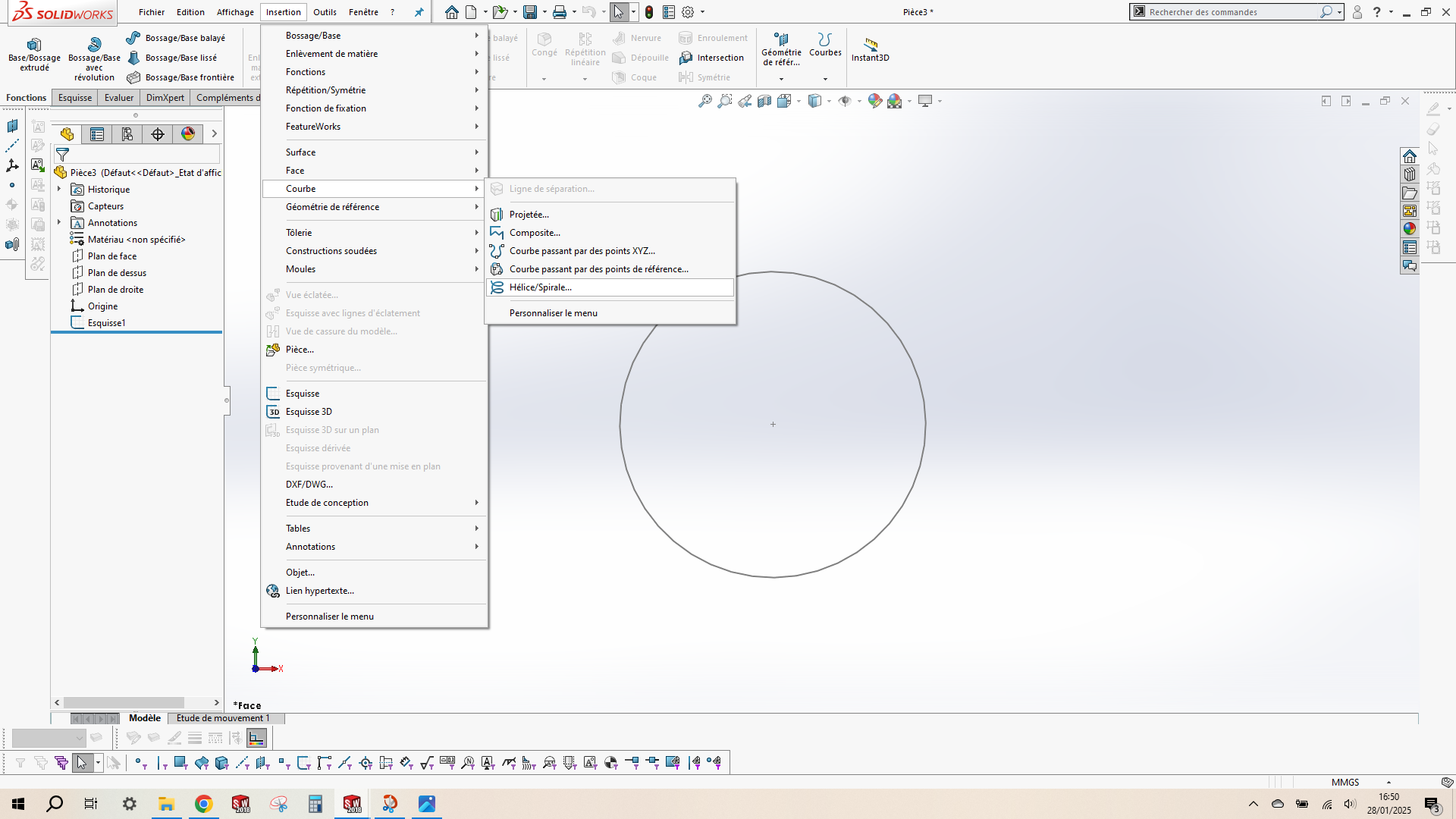Click the Etude de mouvement 1 tab
Viewport: 1456px width, 819px height.
(x=223, y=718)
